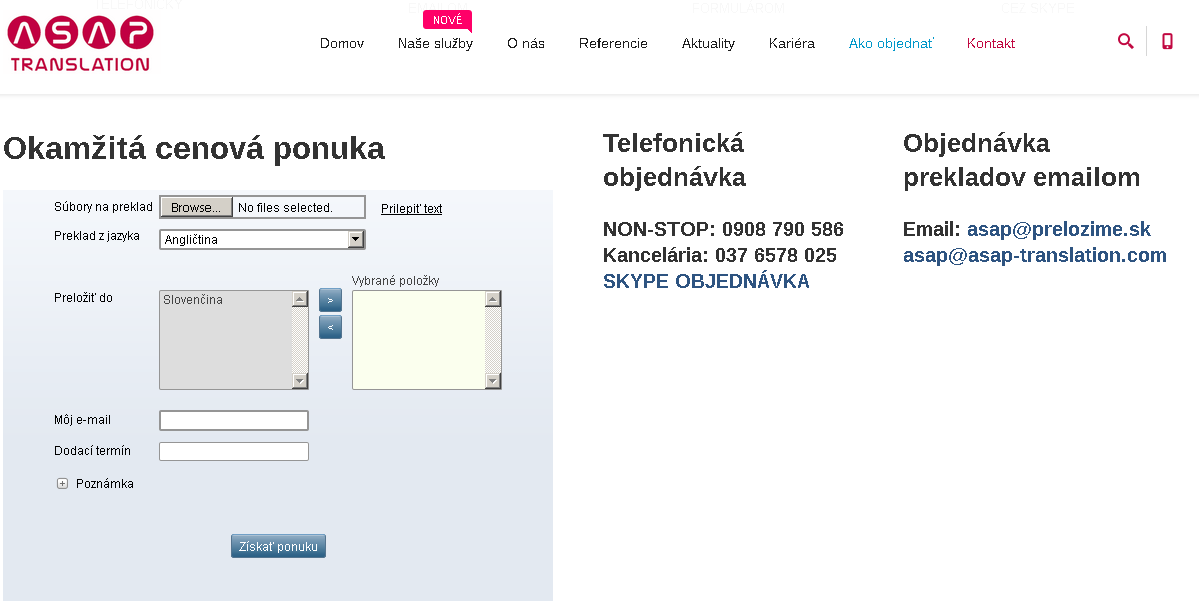The width and height of the screenshot is (1199, 601).
Task: Click the ASAP Translation logo
Action: click(80, 44)
